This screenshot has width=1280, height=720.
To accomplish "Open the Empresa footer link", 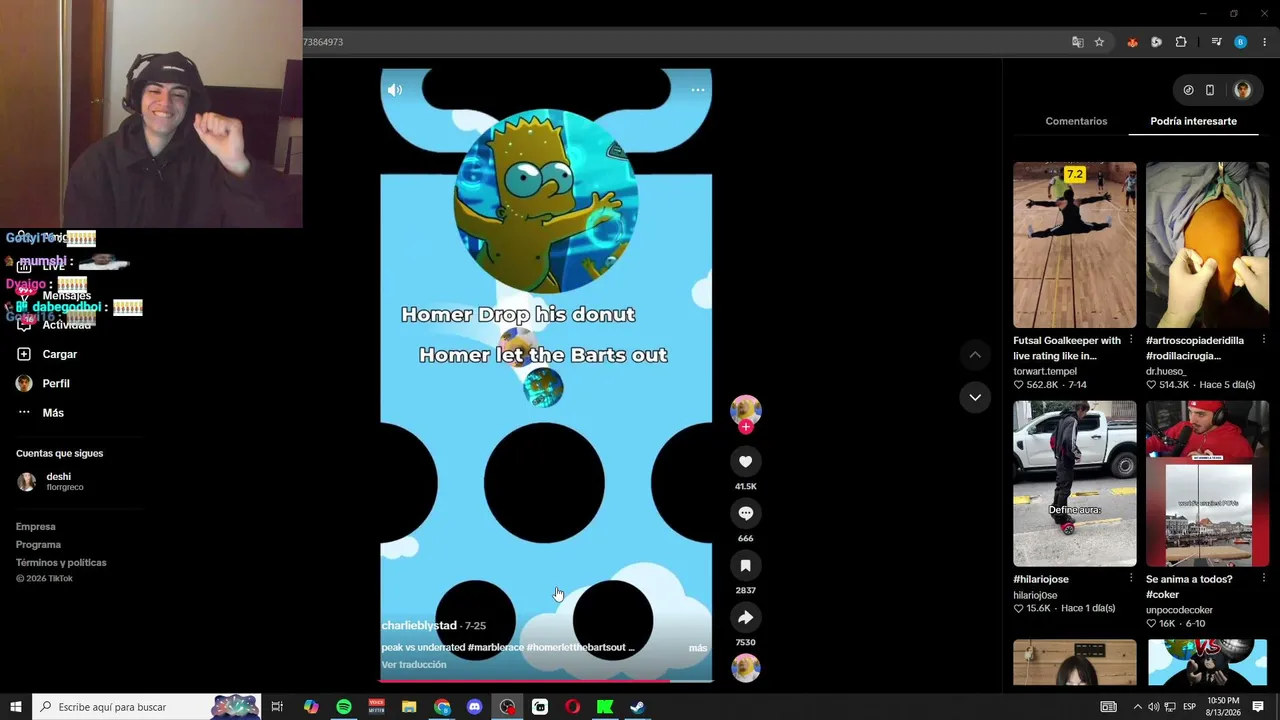I will (36, 527).
